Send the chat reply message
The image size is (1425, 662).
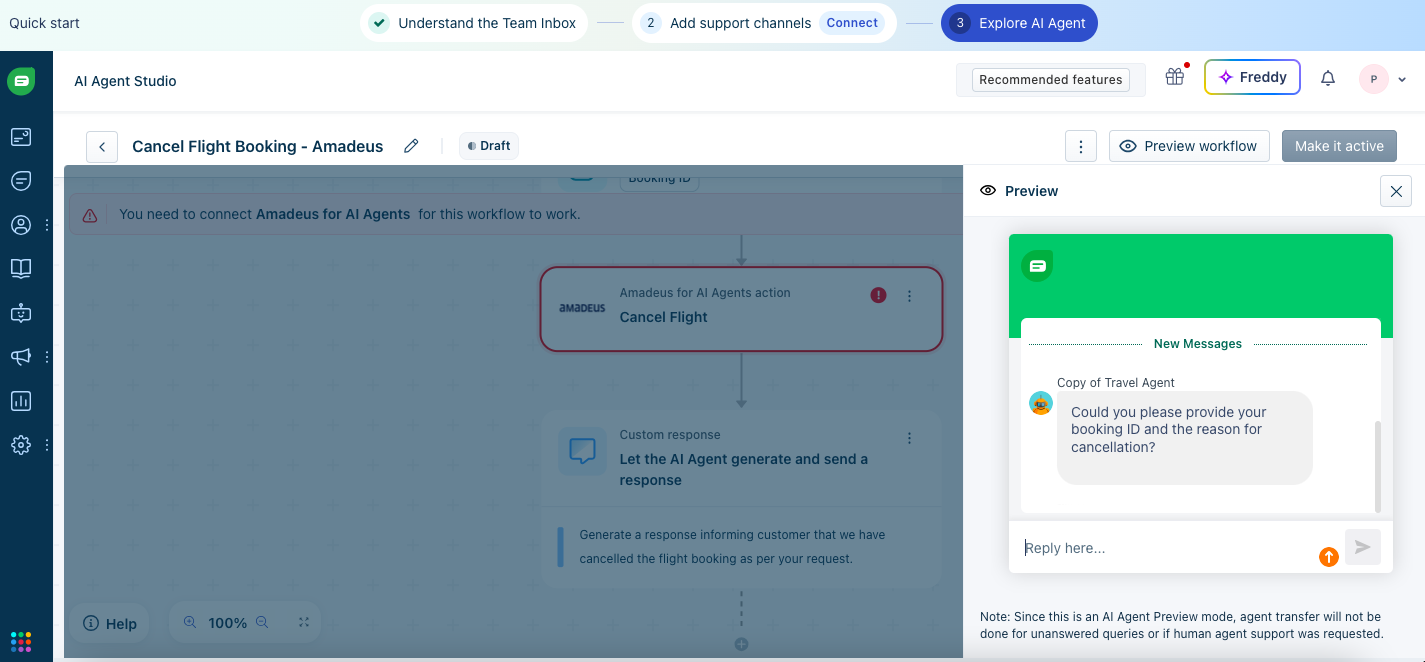click(1363, 547)
